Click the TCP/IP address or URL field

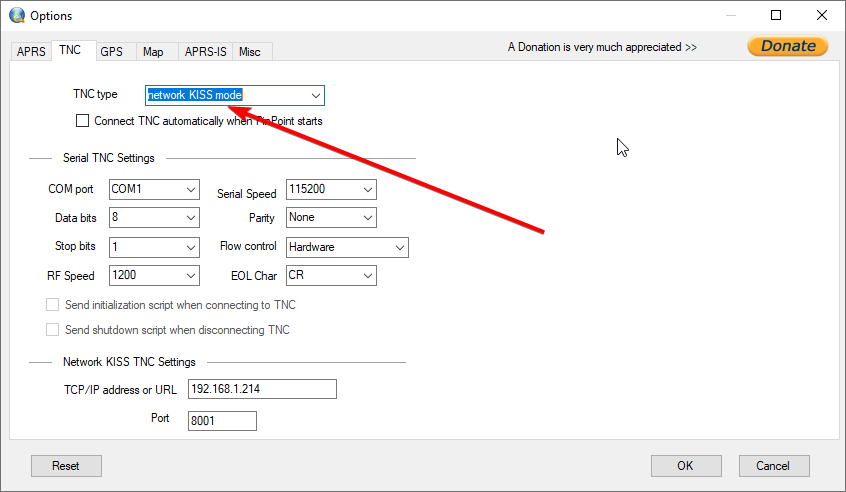tap(262, 389)
